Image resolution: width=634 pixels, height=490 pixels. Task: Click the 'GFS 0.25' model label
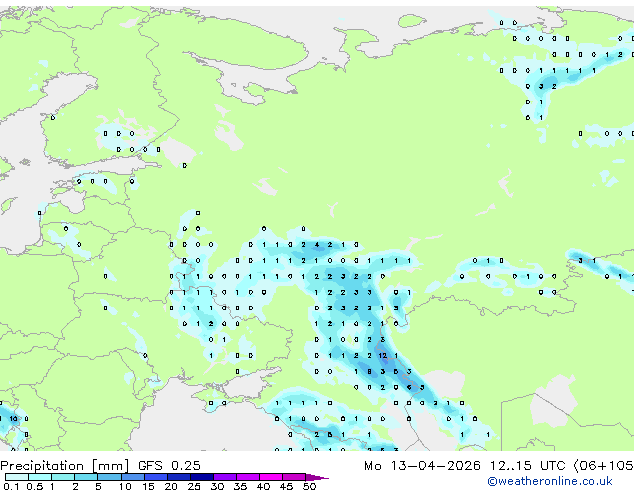pos(169,466)
